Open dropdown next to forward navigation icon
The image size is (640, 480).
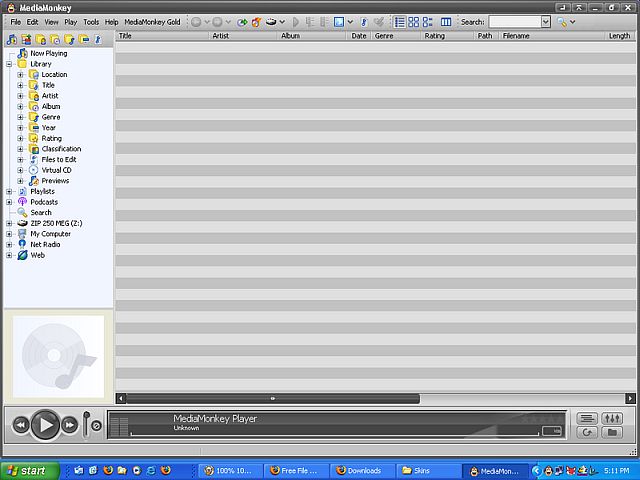pos(228,22)
